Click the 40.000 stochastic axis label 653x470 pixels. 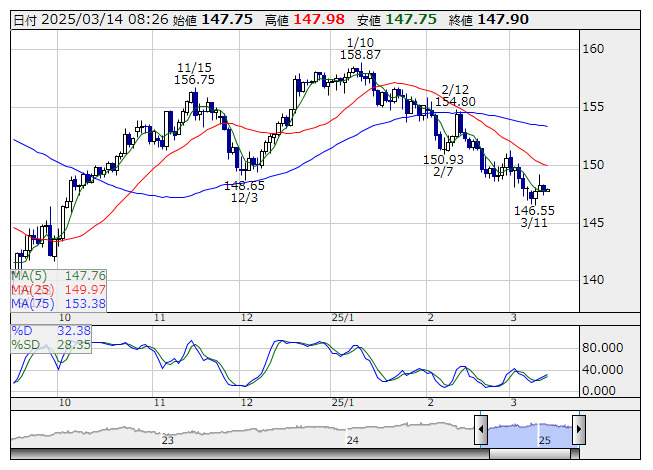603,369
